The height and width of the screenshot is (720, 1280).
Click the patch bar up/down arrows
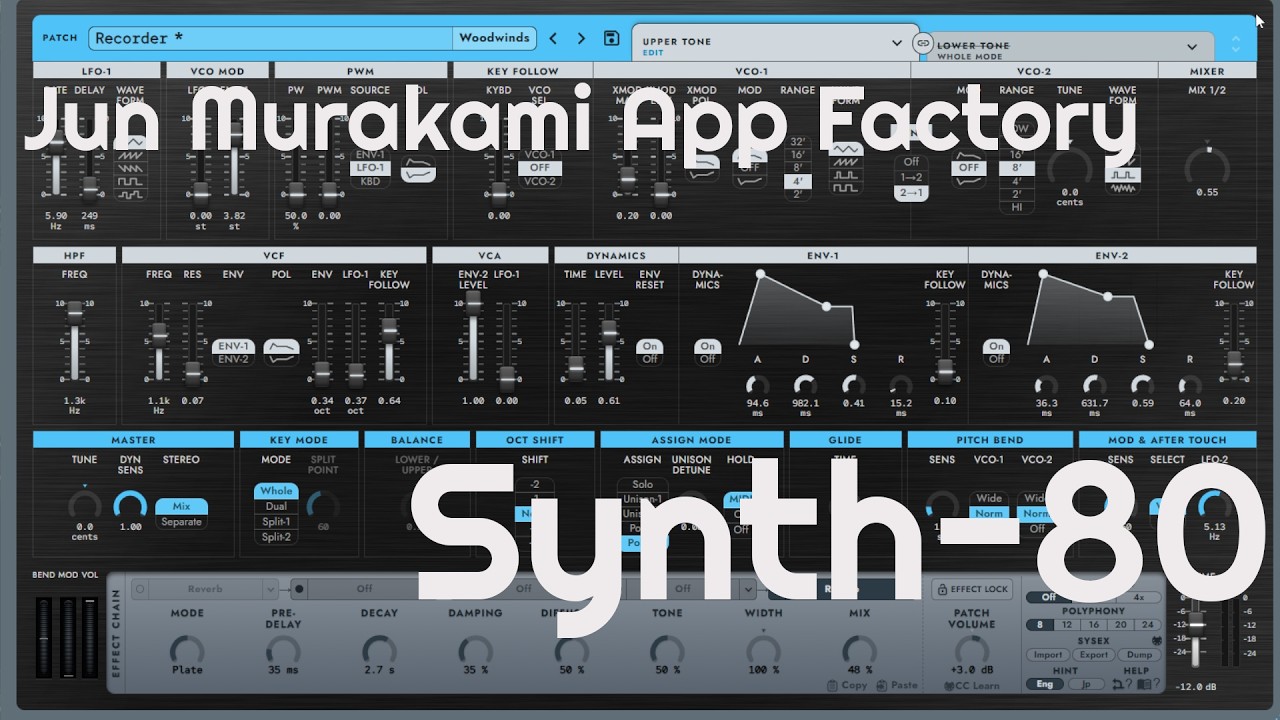(1236, 44)
